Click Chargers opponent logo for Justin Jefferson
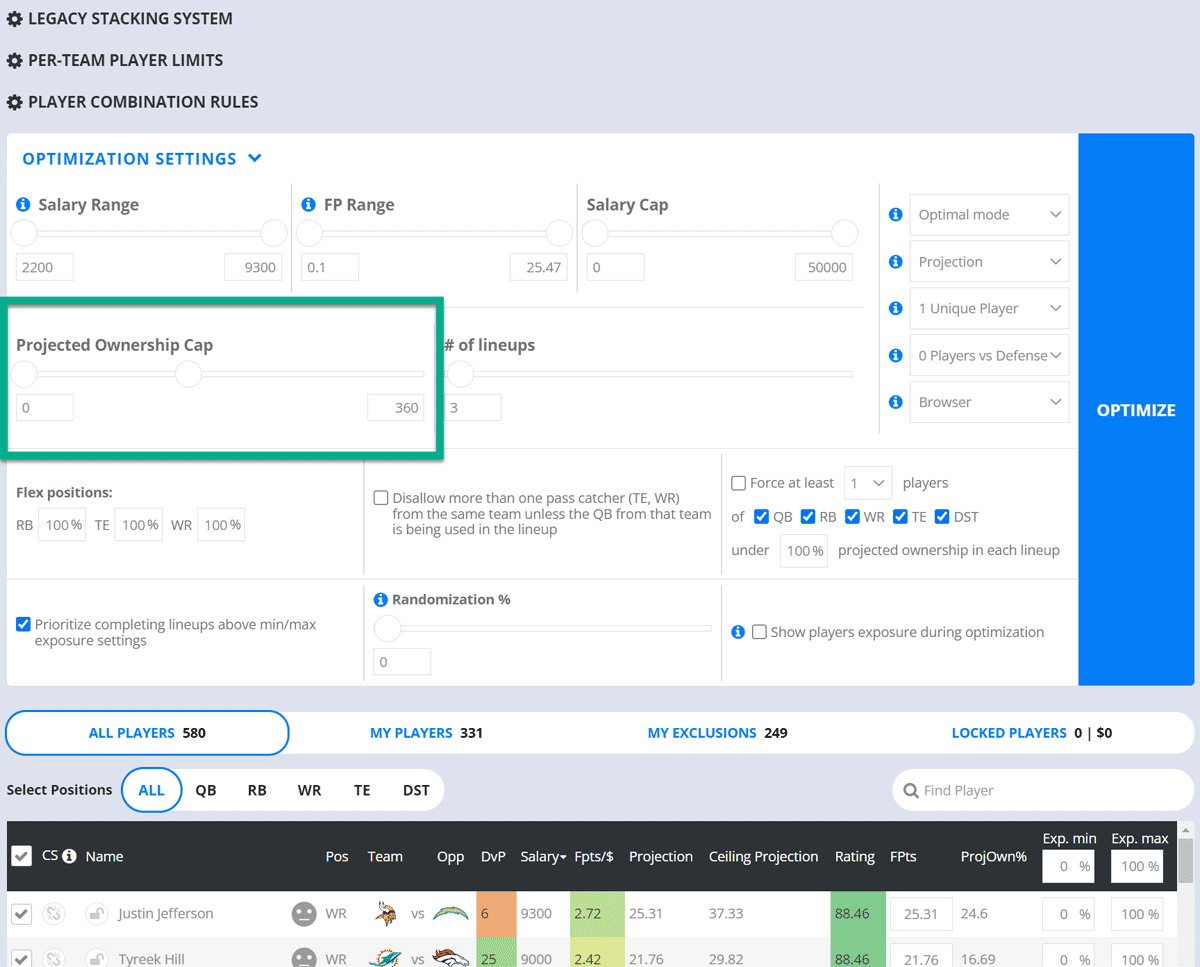1200x967 pixels. pyautogui.click(x=451, y=913)
